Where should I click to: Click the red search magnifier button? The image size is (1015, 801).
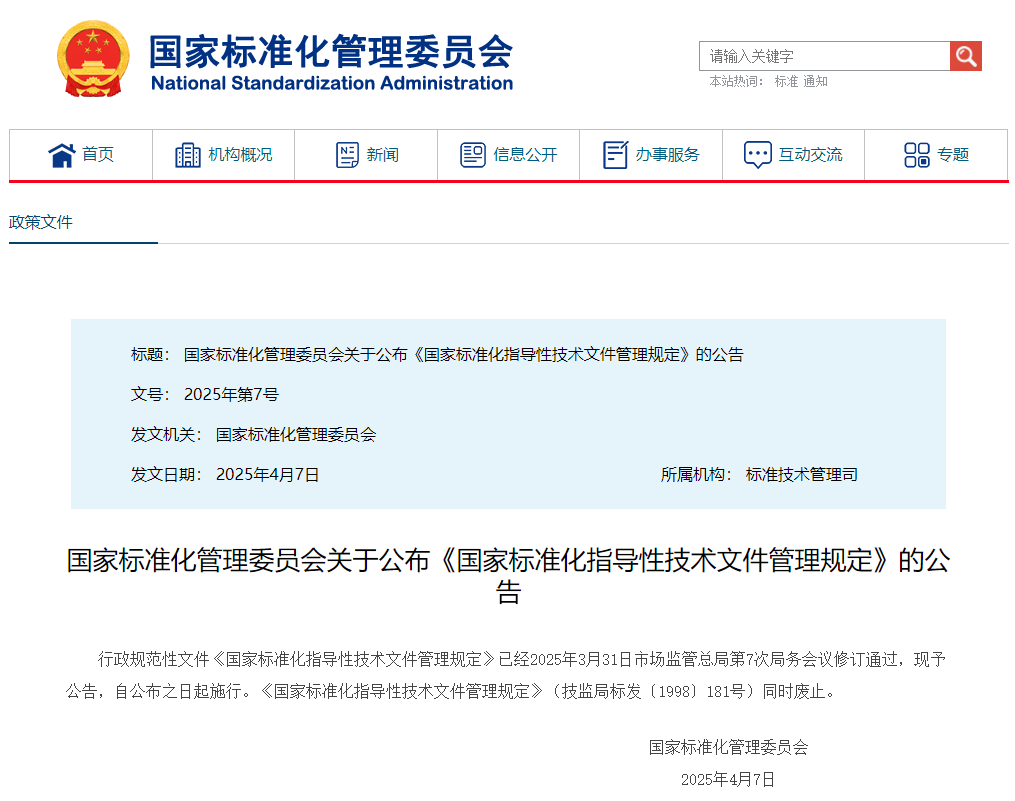[965, 56]
